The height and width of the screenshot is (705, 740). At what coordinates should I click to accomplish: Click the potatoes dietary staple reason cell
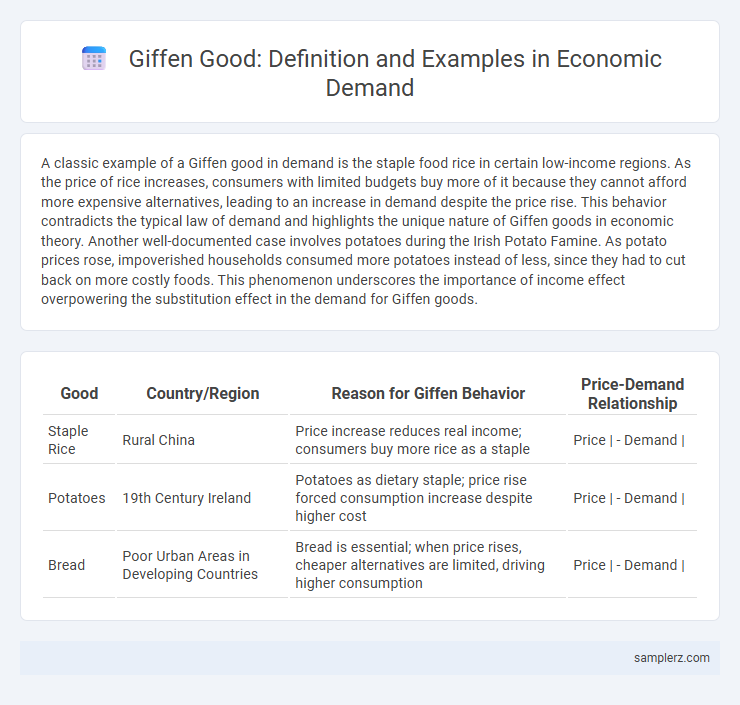point(428,498)
